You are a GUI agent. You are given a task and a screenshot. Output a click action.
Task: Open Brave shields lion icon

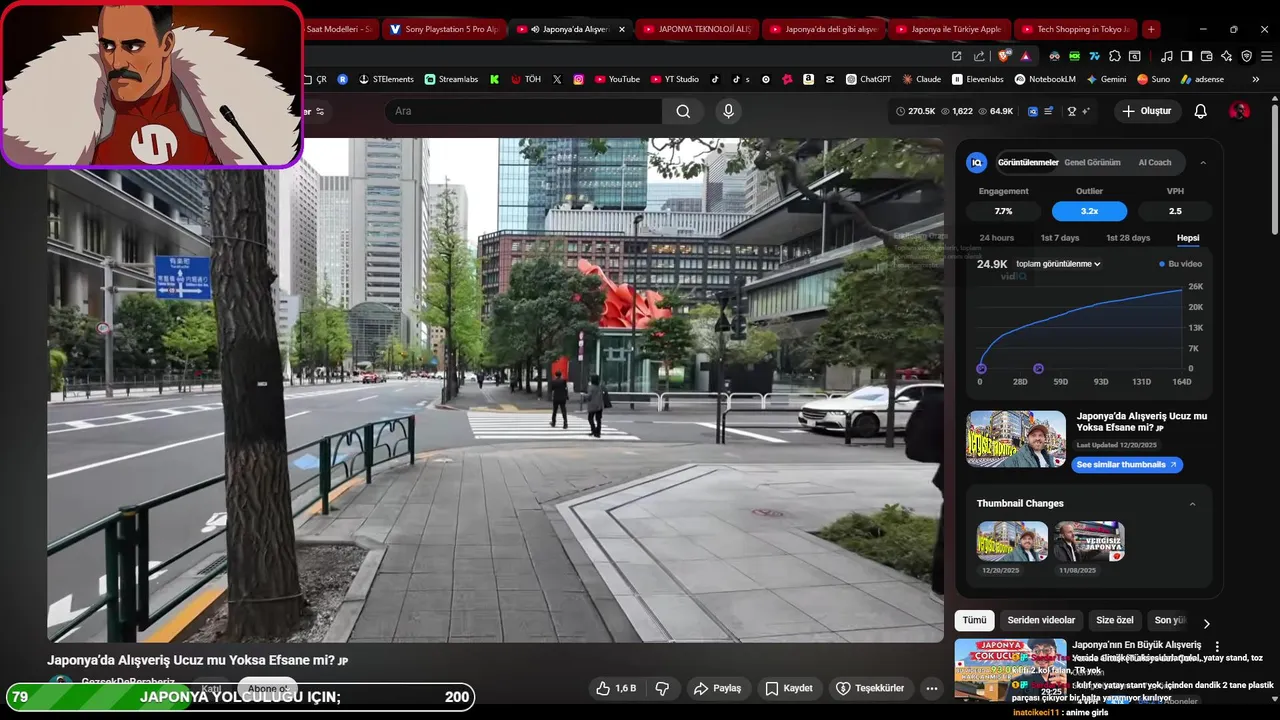pos(1004,56)
